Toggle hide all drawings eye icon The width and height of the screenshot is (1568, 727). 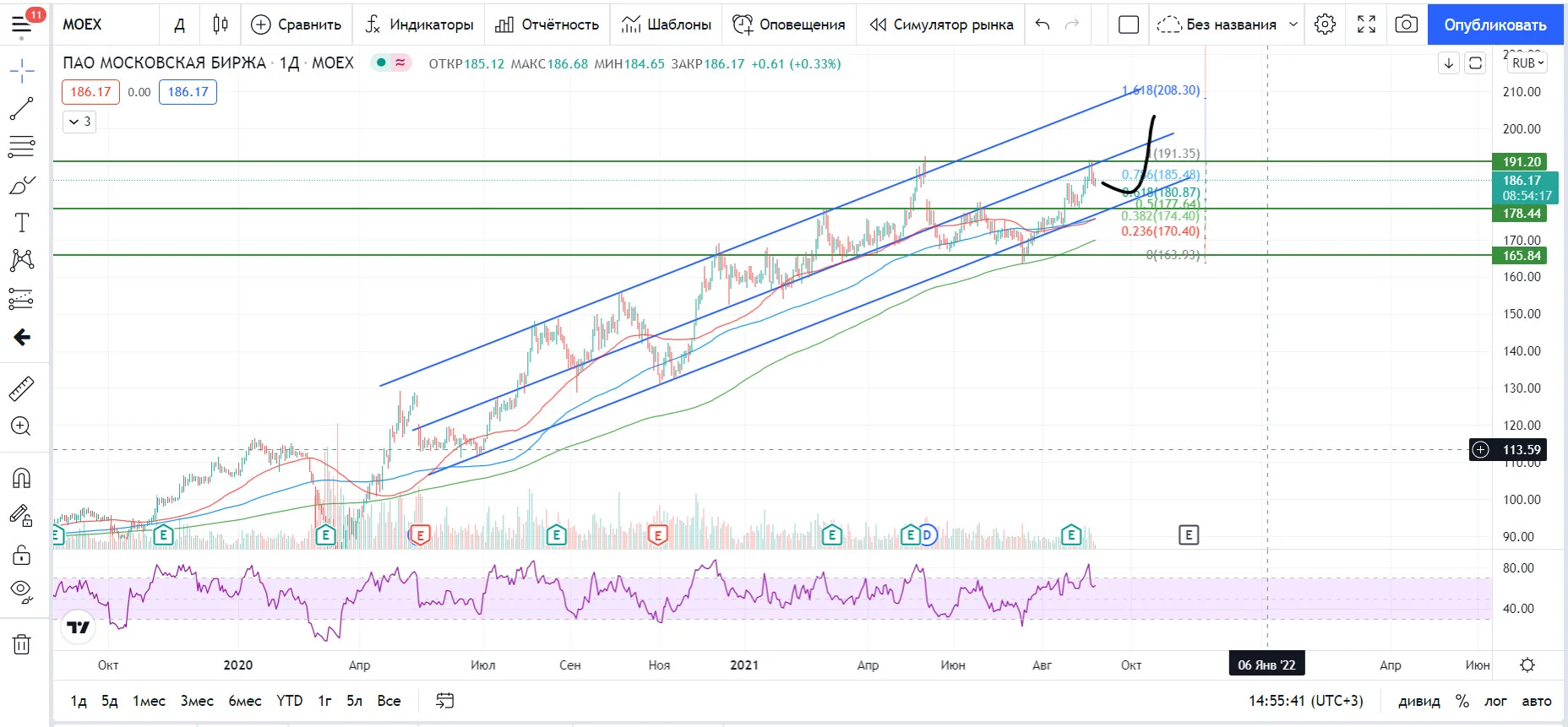pos(21,590)
